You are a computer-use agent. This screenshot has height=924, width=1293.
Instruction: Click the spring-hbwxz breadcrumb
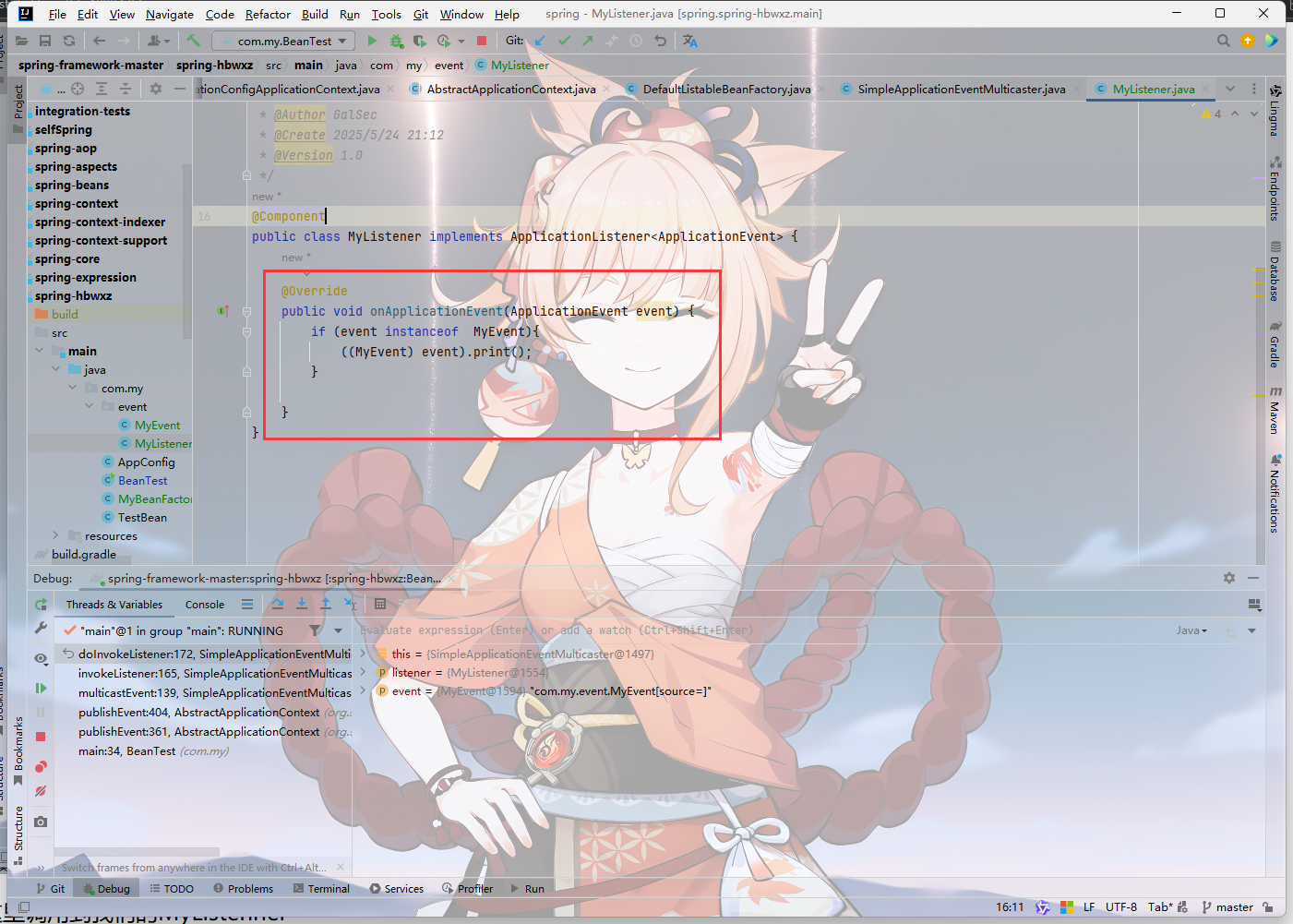(x=214, y=65)
